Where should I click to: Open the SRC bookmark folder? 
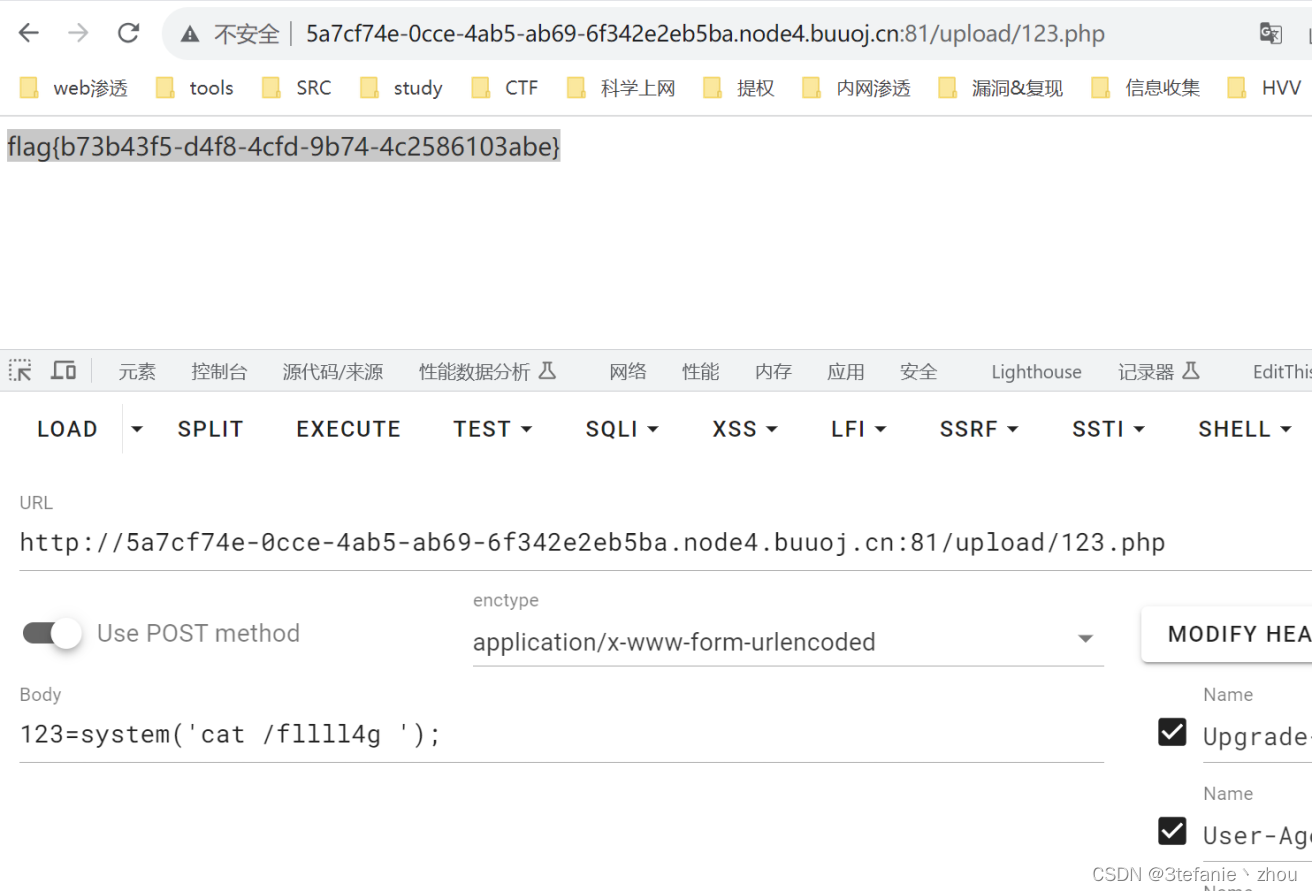pyautogui.click(x=297, y=88)
